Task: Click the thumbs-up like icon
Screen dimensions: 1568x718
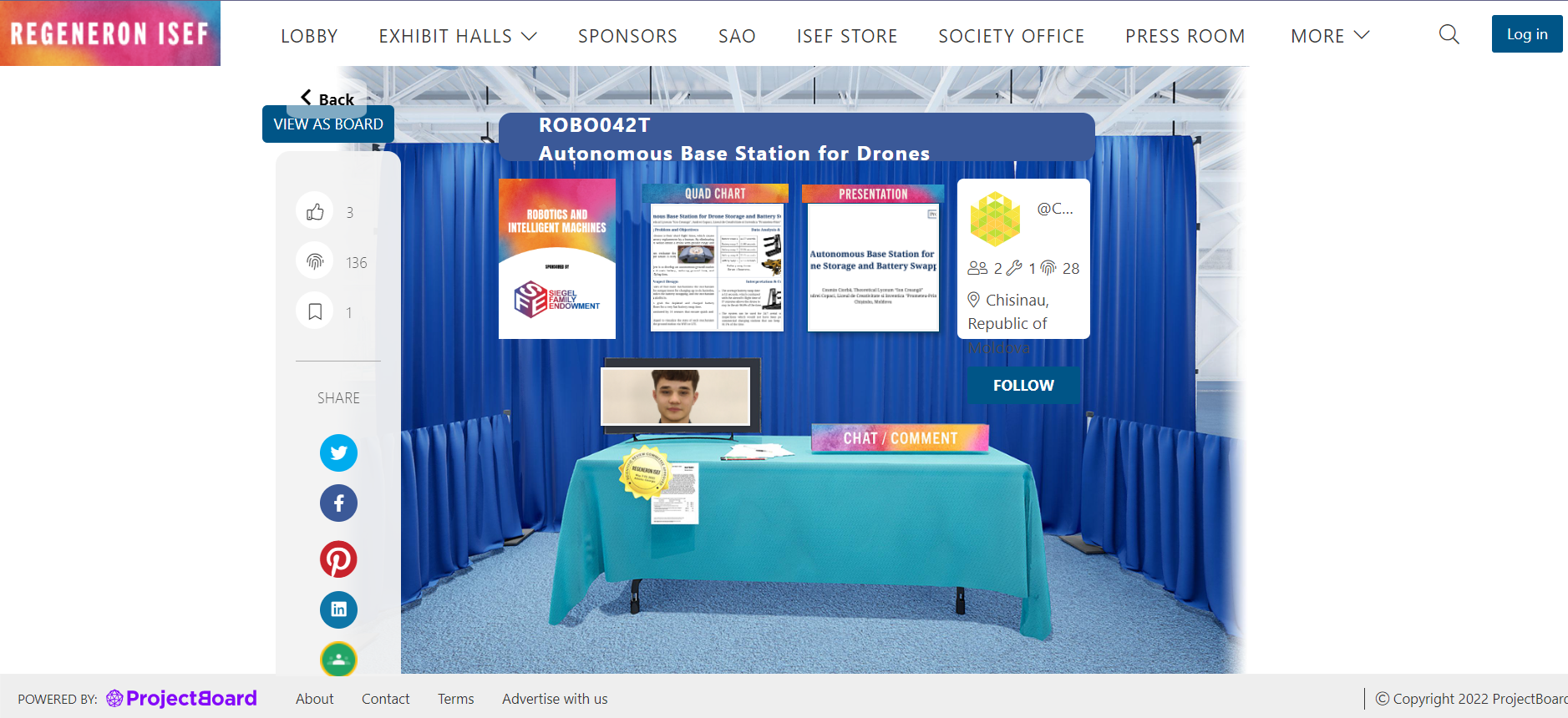Action: pyautogui.click(x=315, y=212)
